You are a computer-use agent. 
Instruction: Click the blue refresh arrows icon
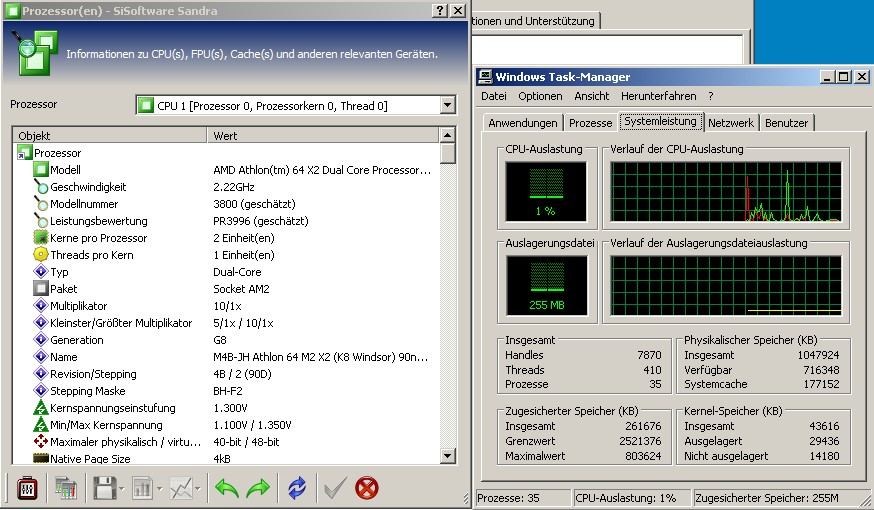tap(297, 488)
